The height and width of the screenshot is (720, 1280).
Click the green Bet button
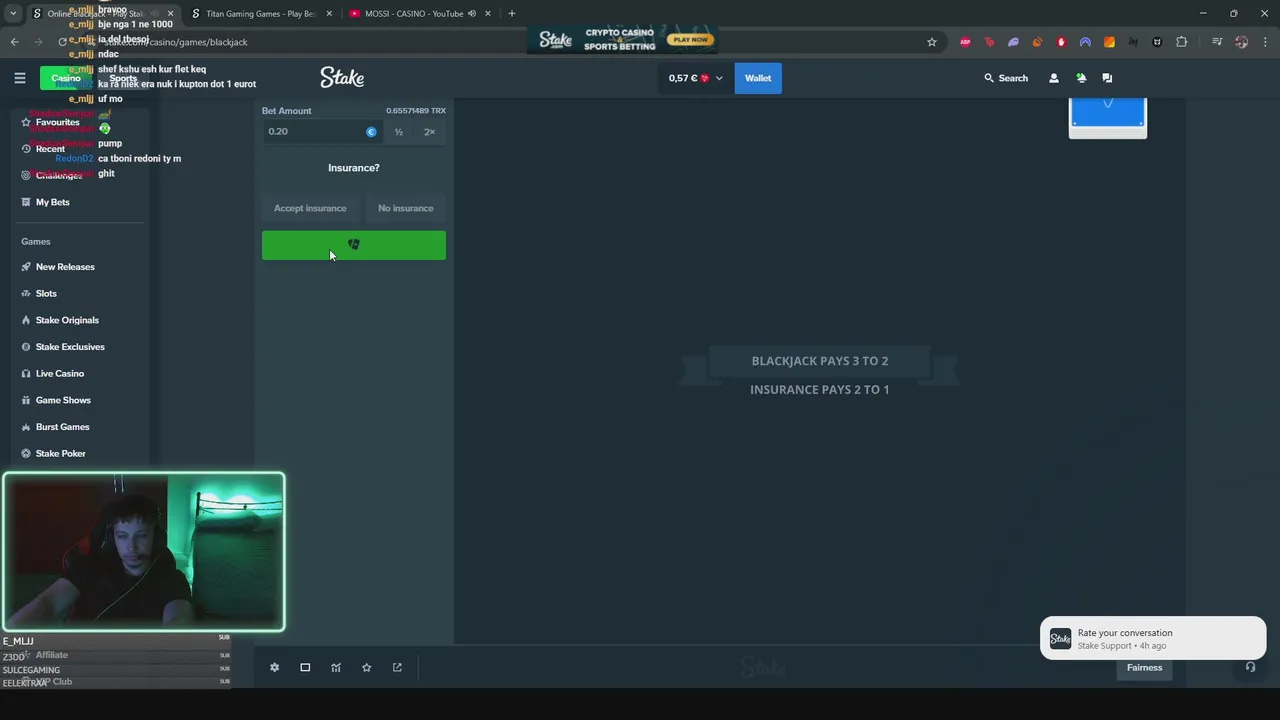354,245
